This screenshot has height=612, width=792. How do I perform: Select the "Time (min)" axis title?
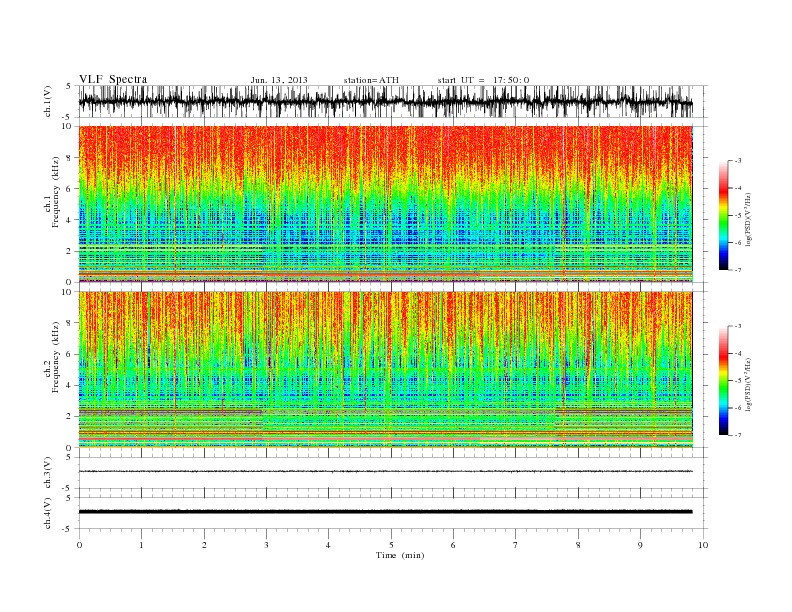click(400, 555)
